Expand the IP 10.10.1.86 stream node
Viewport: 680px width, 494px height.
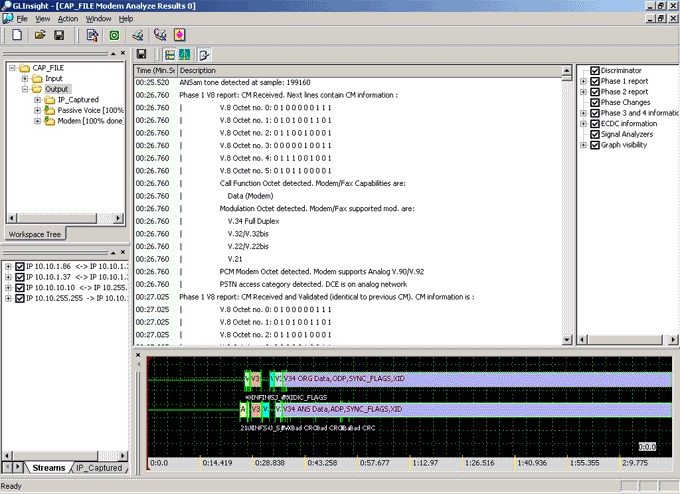coord(8,266)
